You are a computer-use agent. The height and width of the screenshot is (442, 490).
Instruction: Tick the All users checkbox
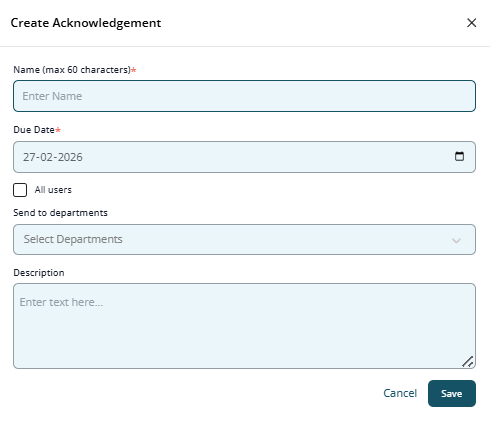20,190
